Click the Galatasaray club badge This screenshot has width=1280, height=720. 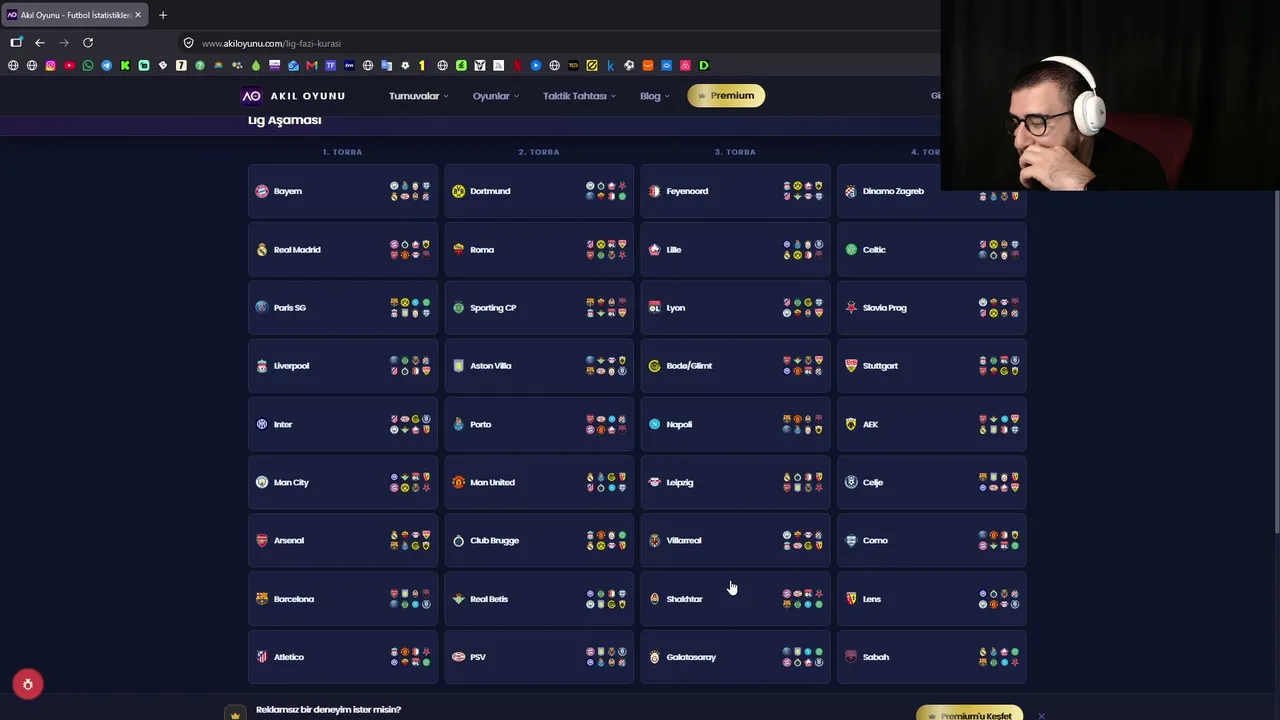pyautogui.click(x=655, y=657)
